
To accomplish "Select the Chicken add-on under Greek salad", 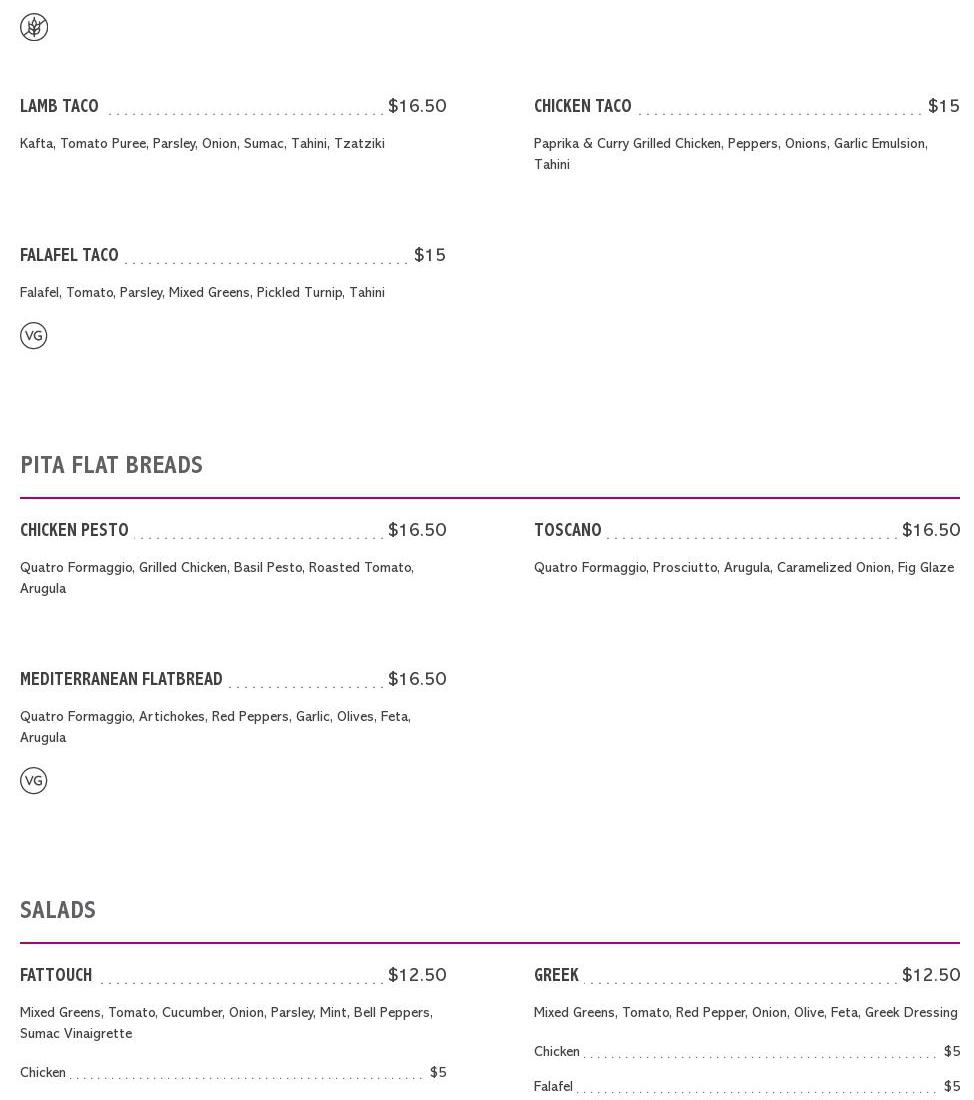I will point(557,1052).
